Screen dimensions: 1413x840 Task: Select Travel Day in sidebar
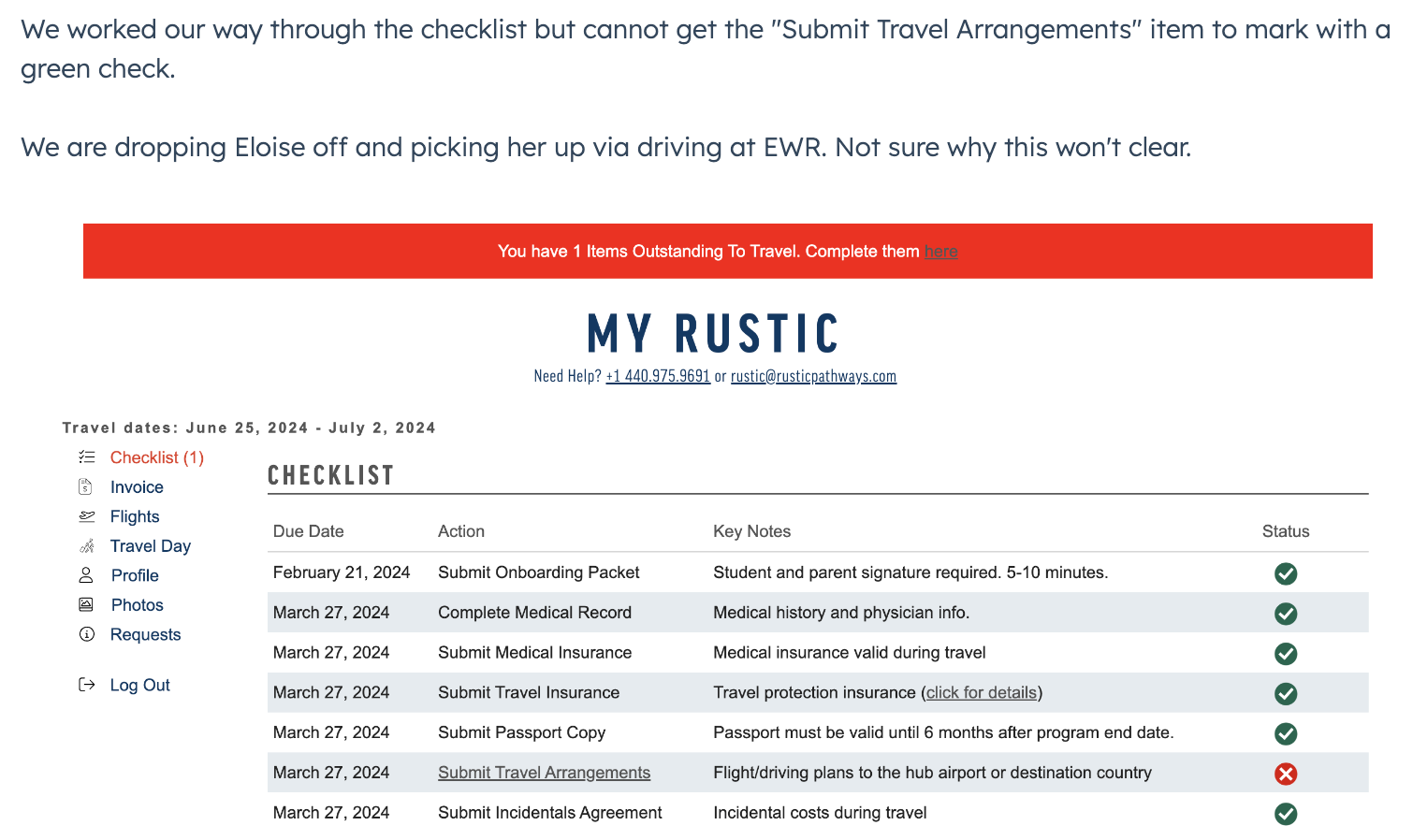151,546
